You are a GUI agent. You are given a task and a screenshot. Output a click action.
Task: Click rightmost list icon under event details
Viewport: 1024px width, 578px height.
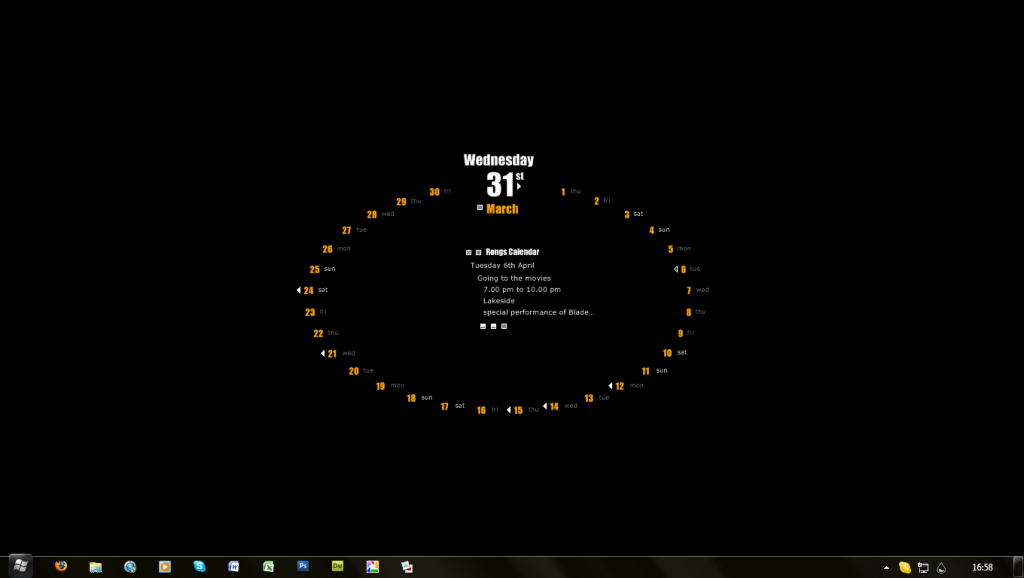(504, 327)
